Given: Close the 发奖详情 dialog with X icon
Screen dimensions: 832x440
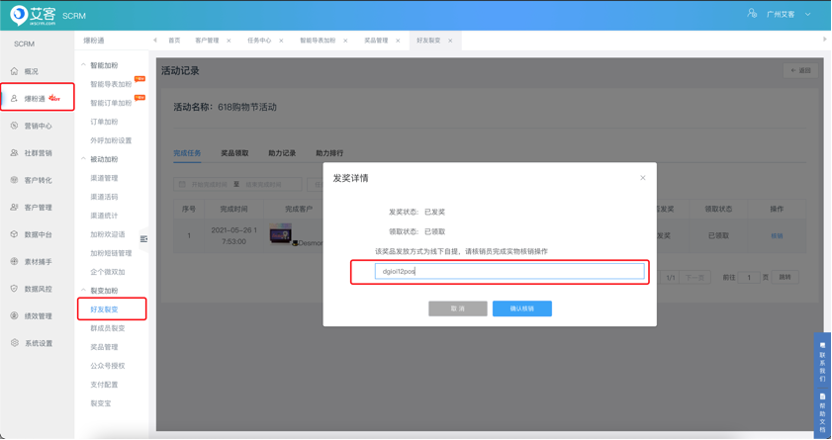Looking at the screenshot, I should click(x=642, y=177).
